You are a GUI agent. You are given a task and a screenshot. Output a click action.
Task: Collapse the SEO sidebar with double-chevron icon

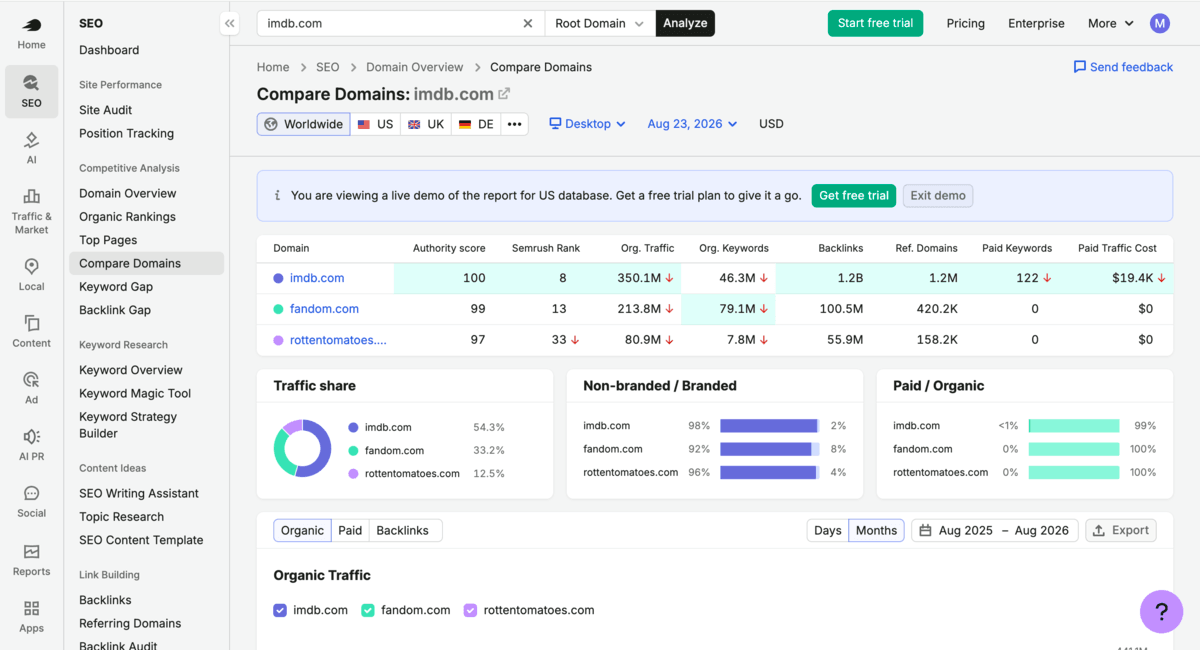click(x=229, y=23)
